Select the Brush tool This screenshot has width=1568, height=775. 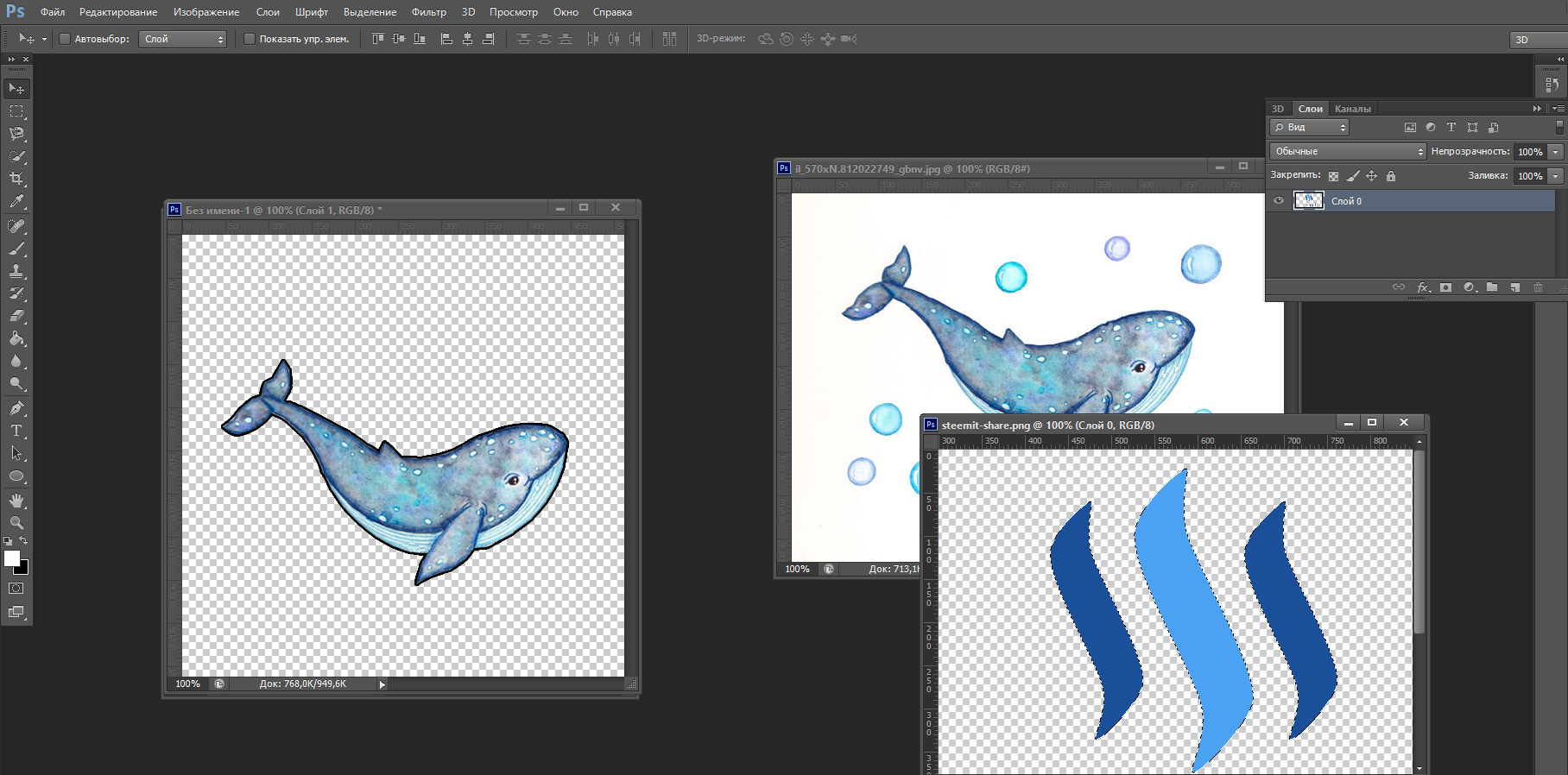(16, 249)
